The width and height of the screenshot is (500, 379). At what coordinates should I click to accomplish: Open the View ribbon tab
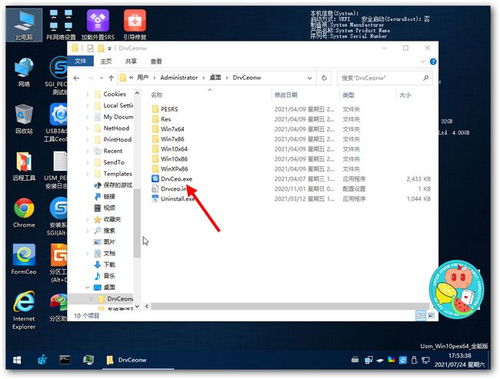156,61
